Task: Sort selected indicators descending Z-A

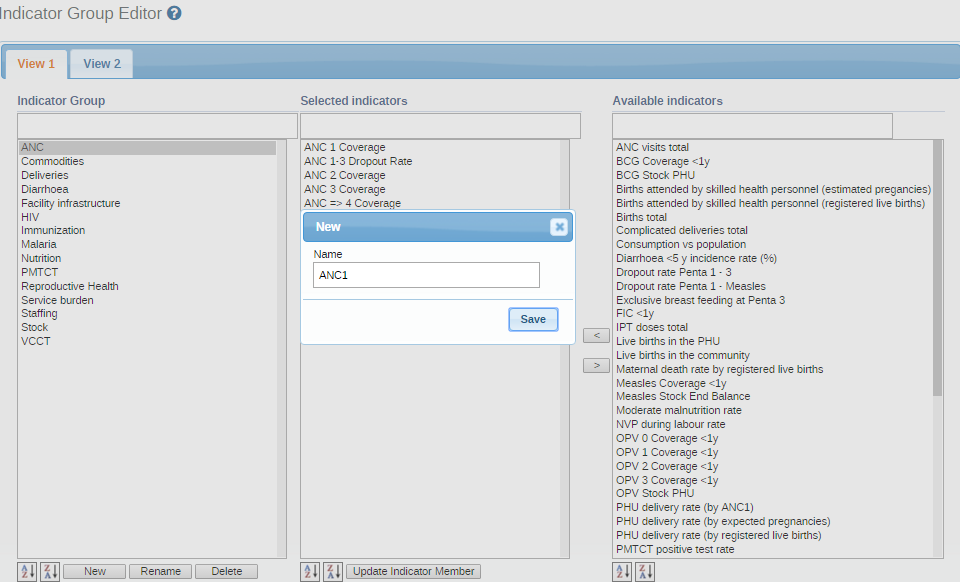Action: [x=333, y=571]
